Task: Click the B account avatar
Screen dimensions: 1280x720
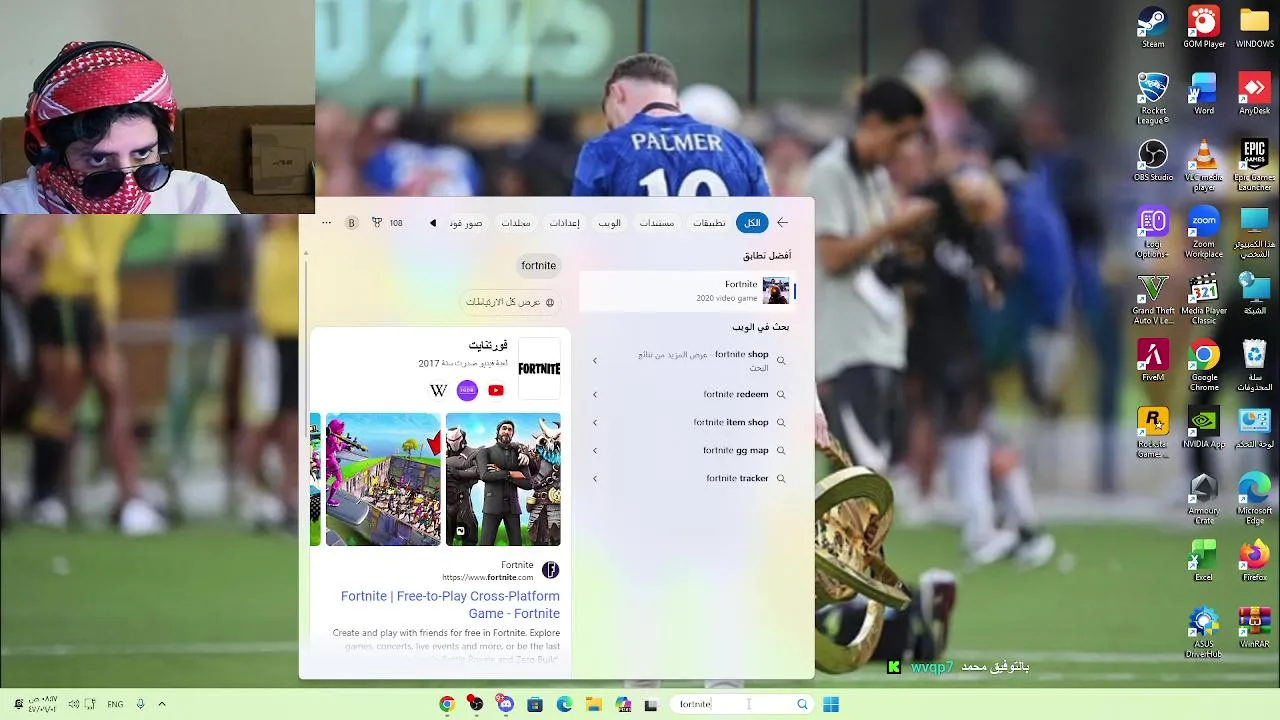Action: pos(351,223)
